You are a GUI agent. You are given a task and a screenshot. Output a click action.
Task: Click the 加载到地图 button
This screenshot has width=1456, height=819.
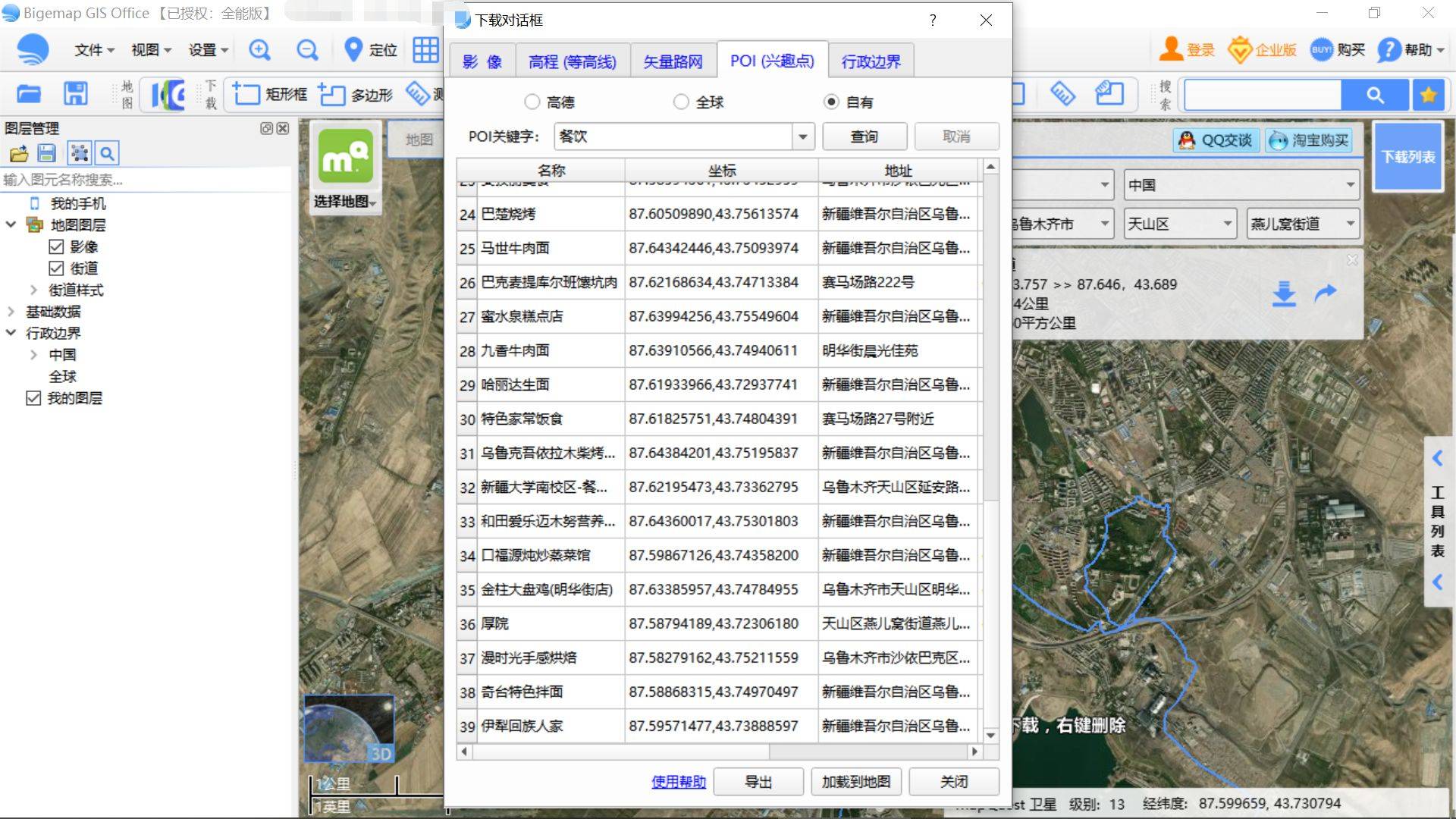[856, 782]
